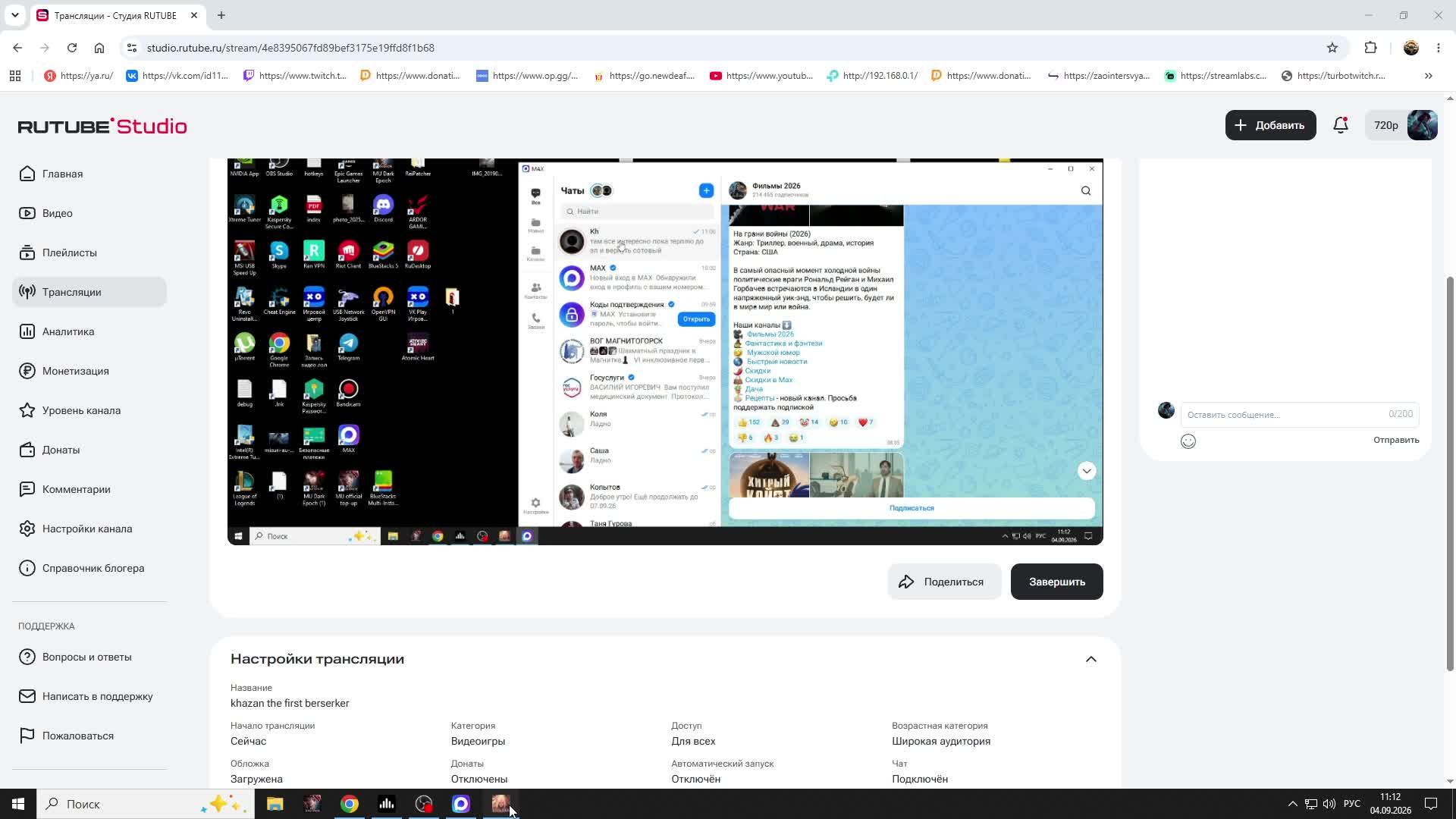Screen dimensions: 1456x819
Task: Reload the page
Action: [72, 48]
